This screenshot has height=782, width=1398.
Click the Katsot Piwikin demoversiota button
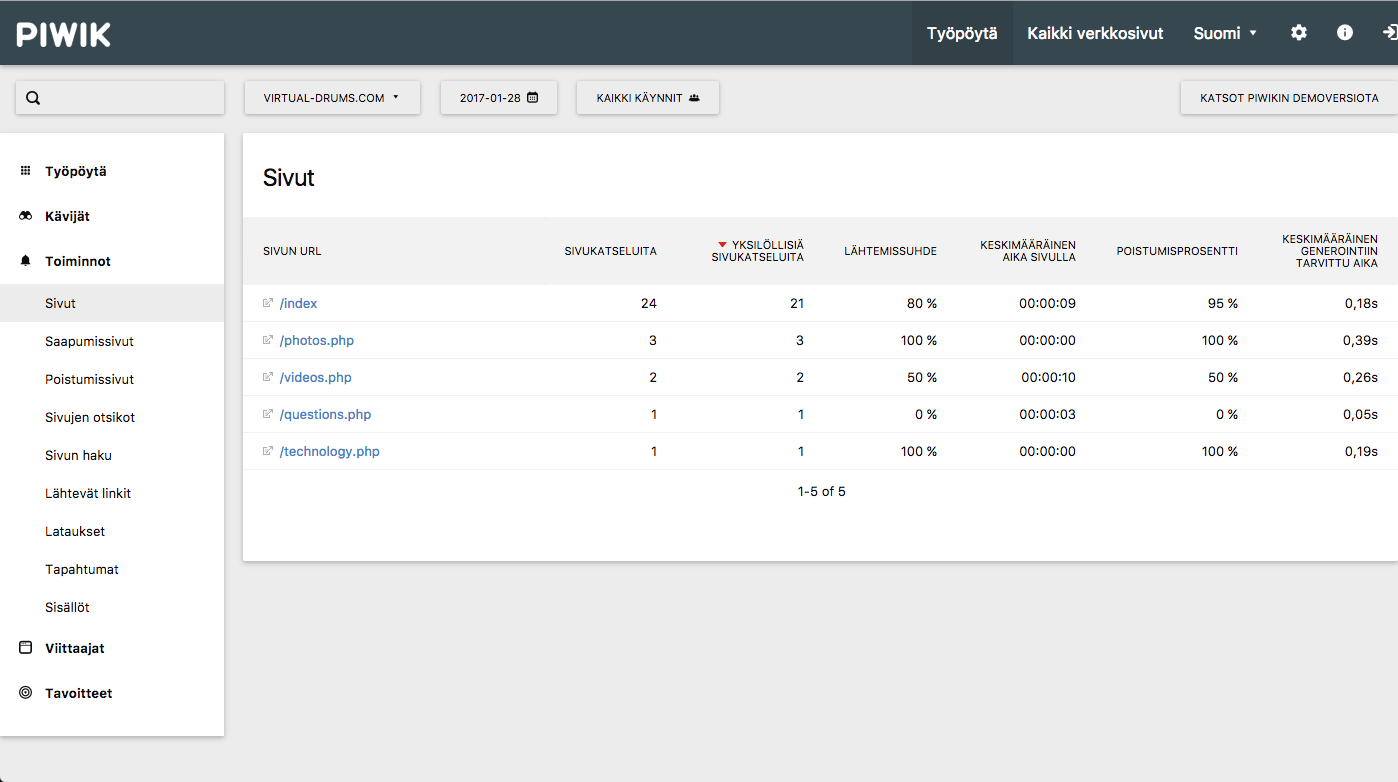(x=1289, y=98)
